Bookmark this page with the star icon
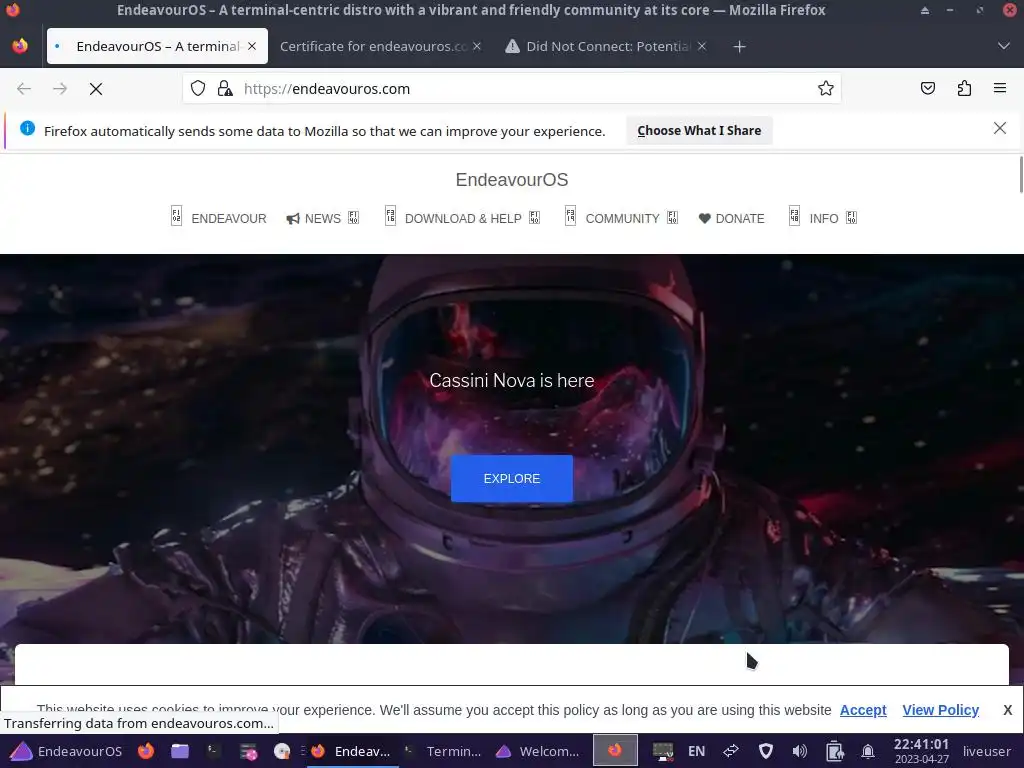The height and width of the screenshot is (768, 1024). (825, 88)
